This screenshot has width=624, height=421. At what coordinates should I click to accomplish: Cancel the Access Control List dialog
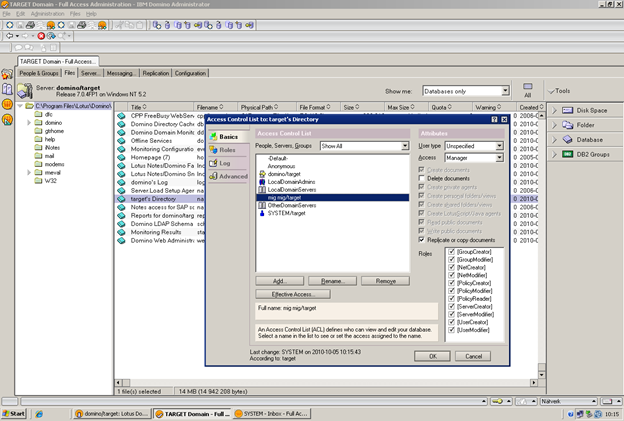473,356
